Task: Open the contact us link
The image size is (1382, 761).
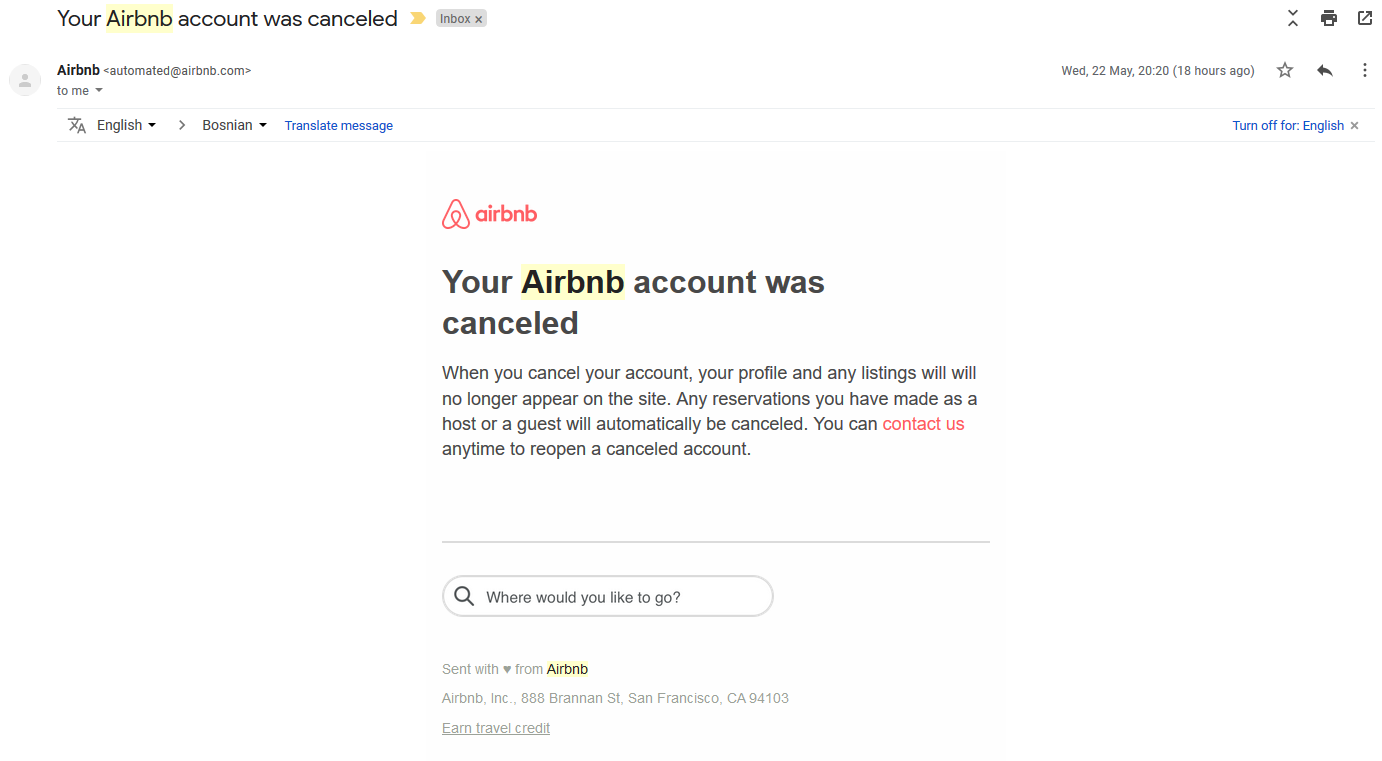Action: 923,424
